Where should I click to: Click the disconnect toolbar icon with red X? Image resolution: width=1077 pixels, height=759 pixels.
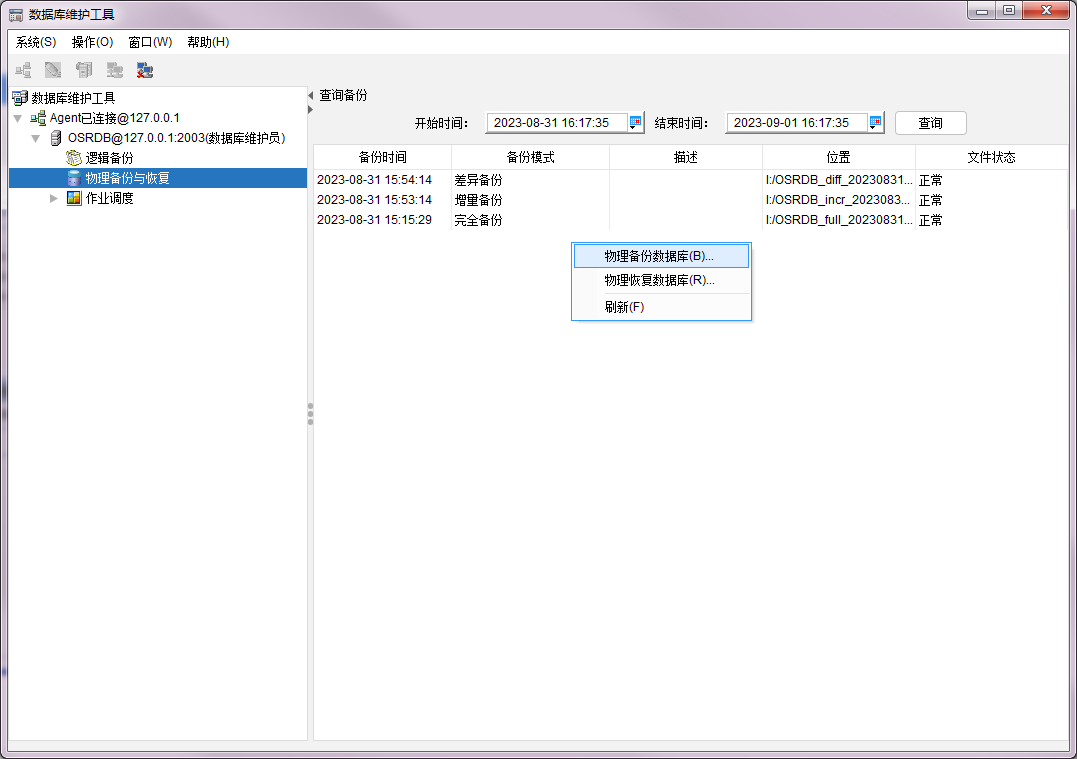coord(145,70)
